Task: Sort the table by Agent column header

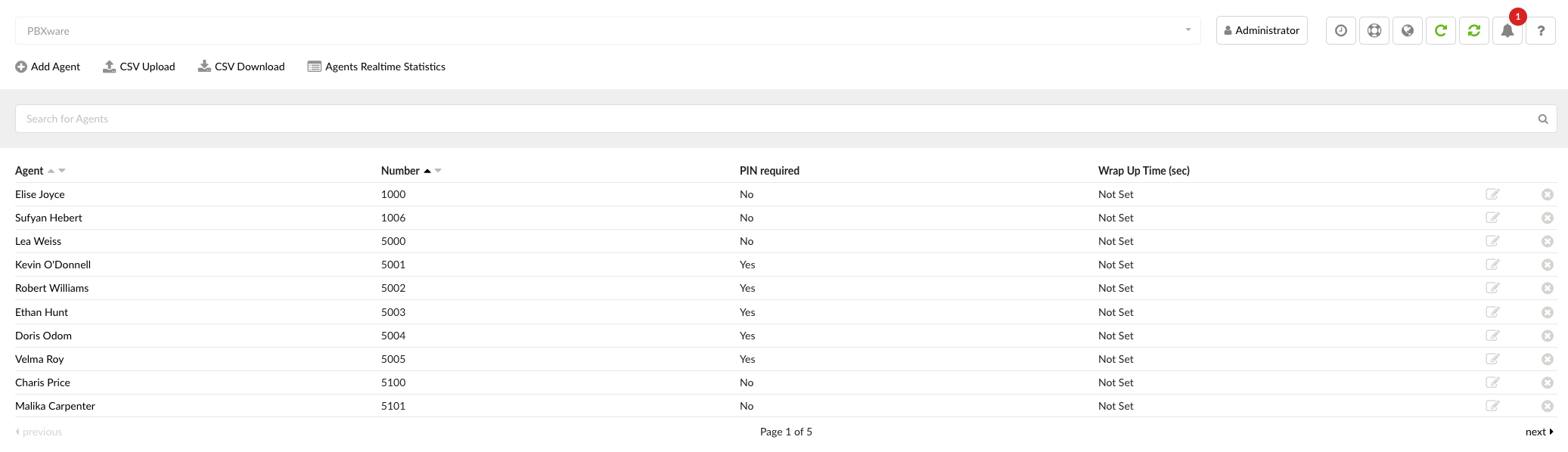Action: point(29,171)
